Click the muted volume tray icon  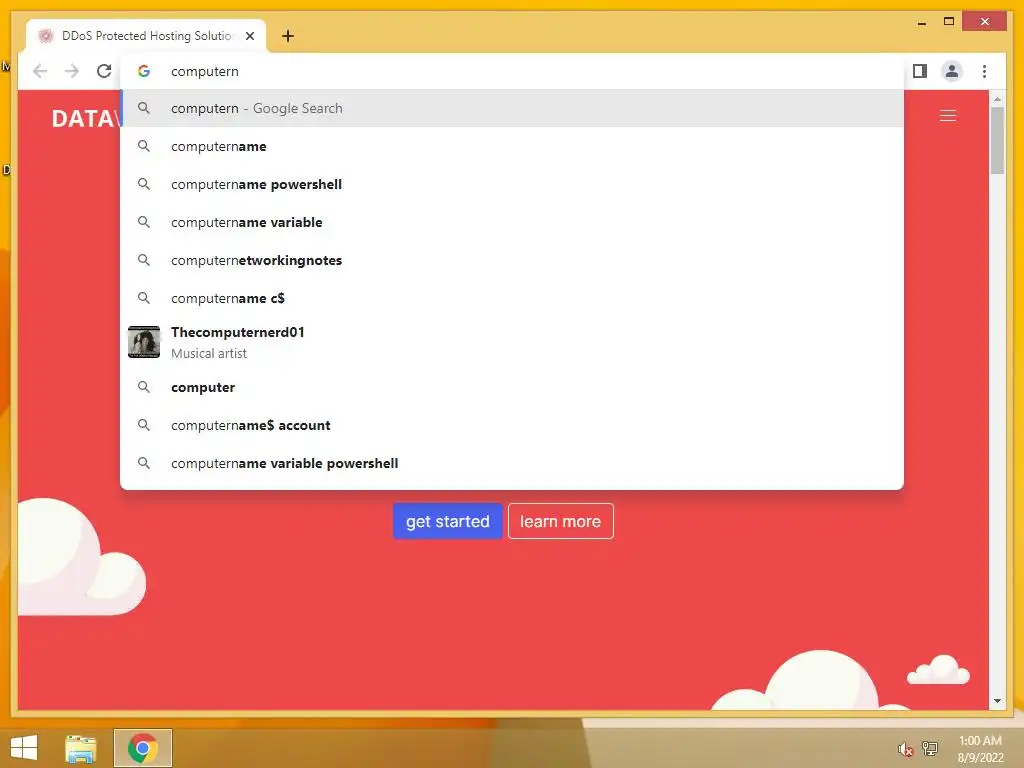click(904, 749)
